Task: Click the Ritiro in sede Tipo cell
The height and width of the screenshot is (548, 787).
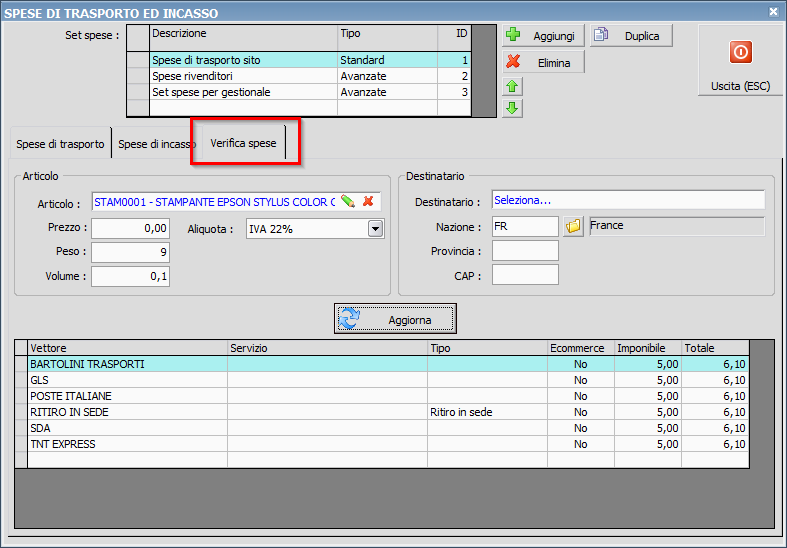Action: pyautogui.click(x=487, y=412)
